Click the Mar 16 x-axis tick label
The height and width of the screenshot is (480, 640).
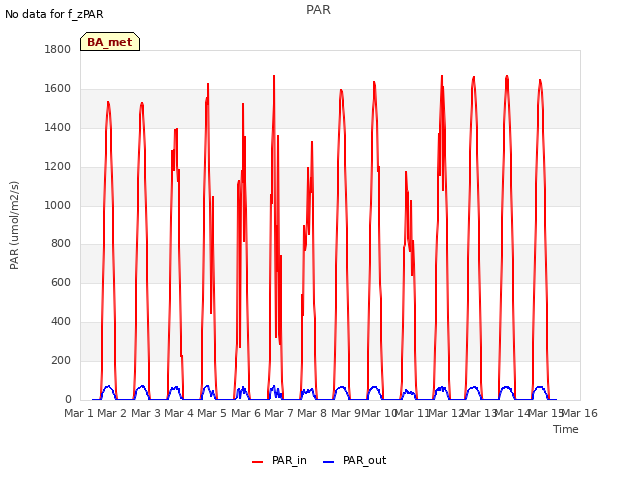pyautogui.click(x=580, y=413)
